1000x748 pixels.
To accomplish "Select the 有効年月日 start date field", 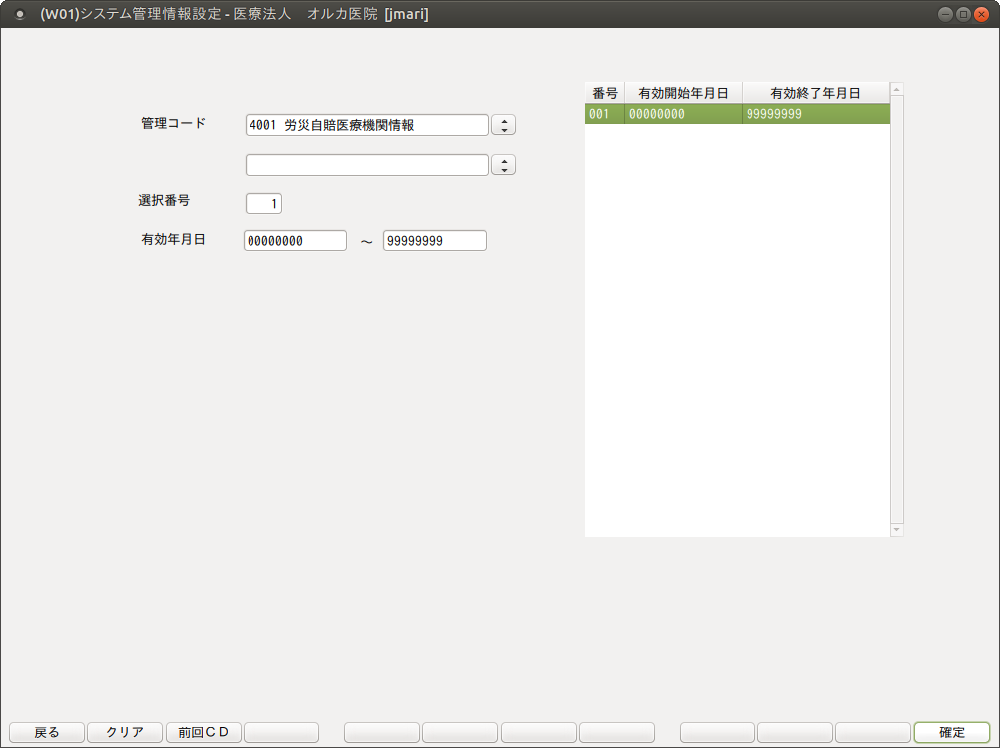I will 295,241.
